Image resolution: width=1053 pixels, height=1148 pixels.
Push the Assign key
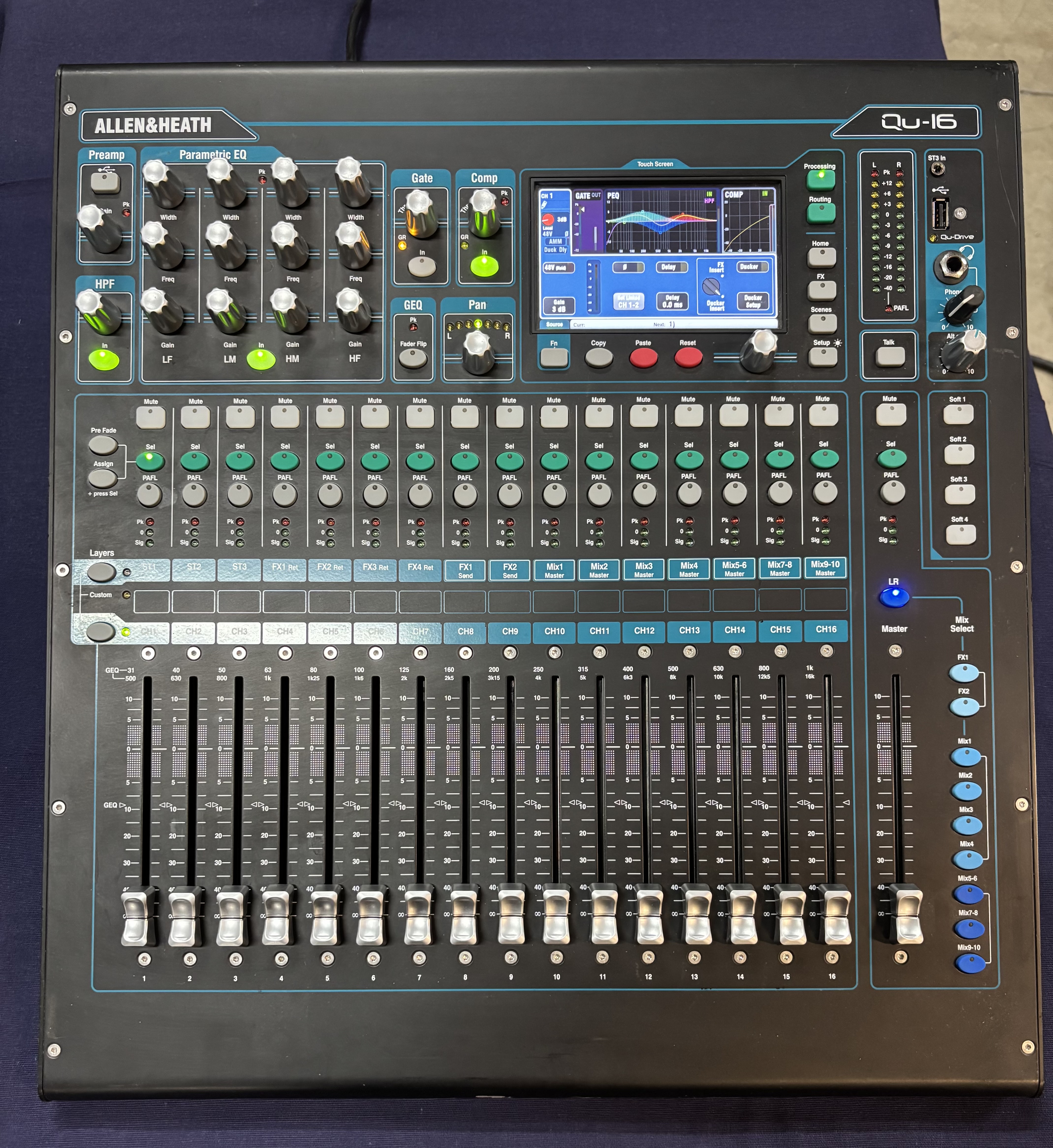103,478
